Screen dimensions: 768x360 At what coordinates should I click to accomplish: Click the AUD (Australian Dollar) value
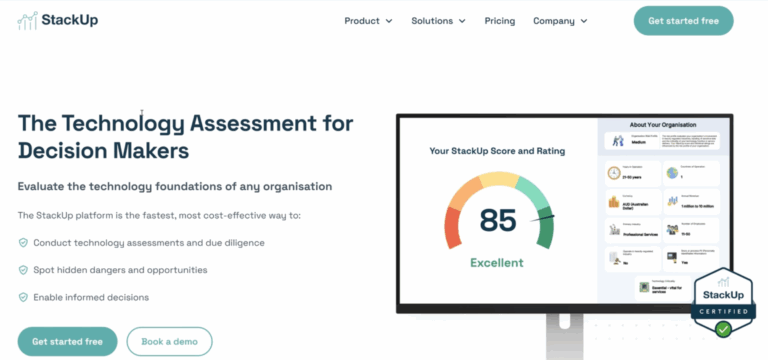click(636, 206)
